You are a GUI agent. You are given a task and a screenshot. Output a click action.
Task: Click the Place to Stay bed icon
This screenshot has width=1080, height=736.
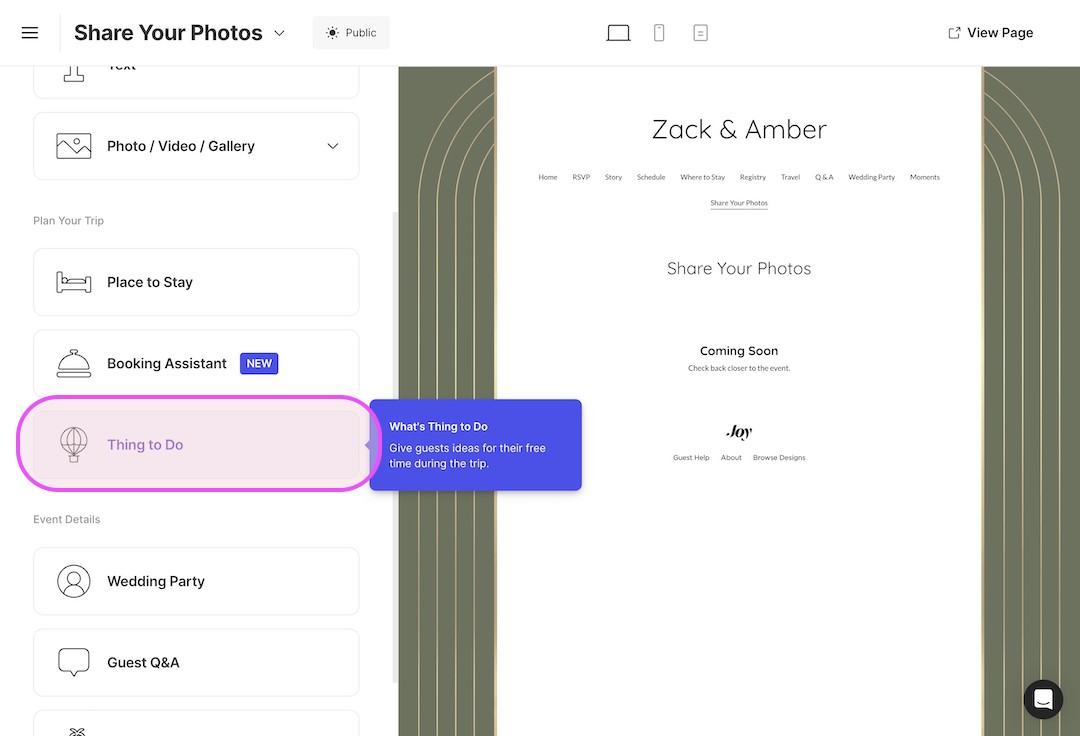tap(73, 282)
